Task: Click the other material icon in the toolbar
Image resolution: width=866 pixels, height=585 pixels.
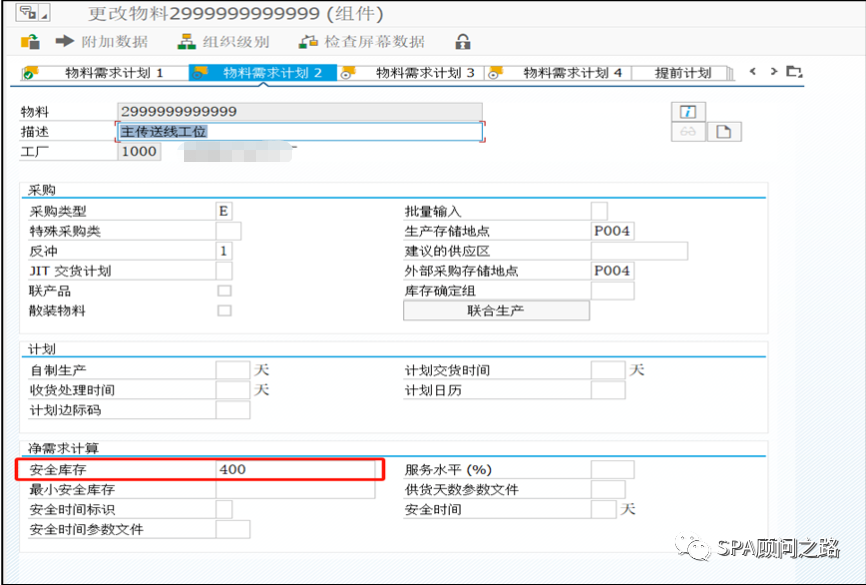Action: [30, 42]
